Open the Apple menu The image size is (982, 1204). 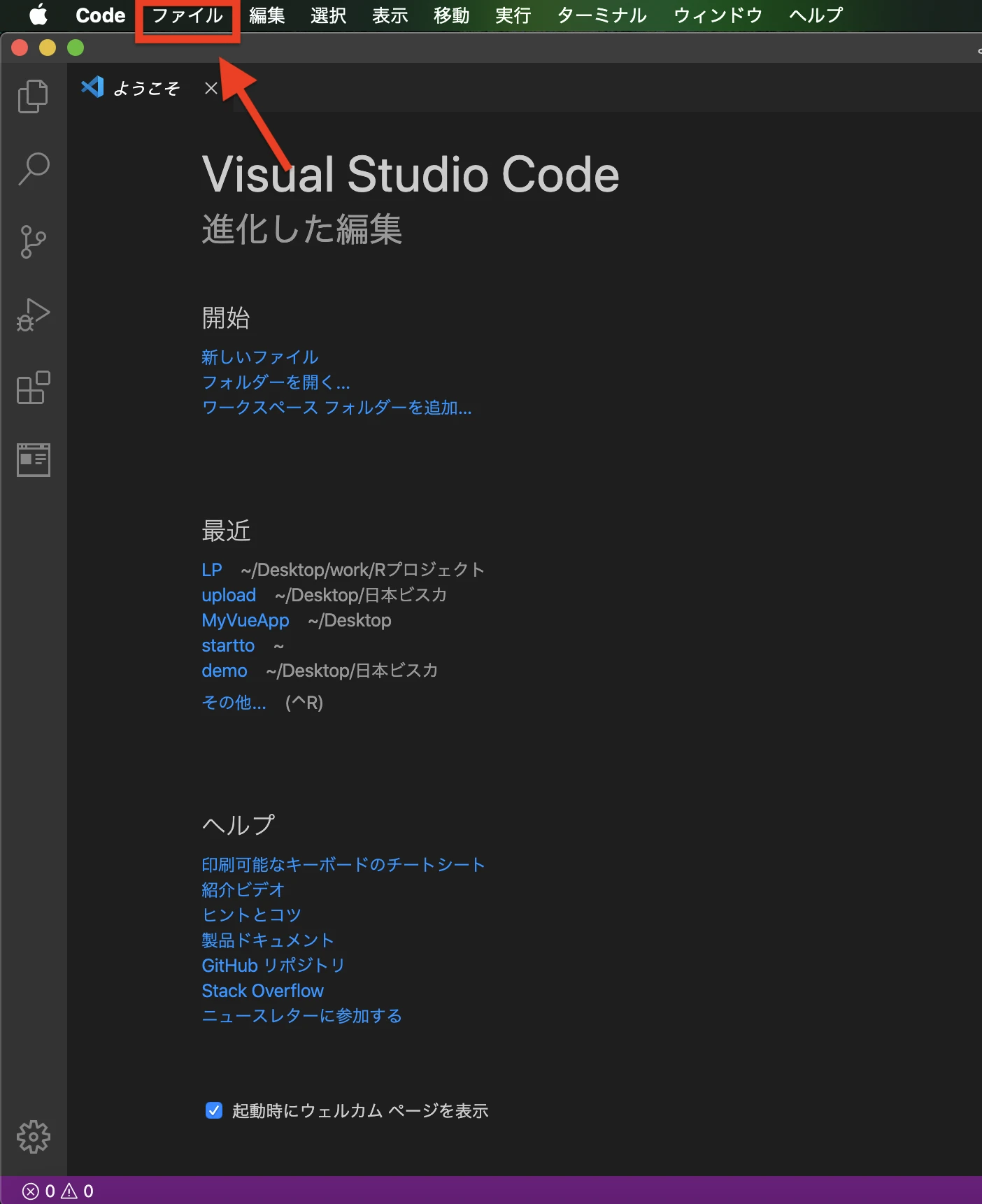39,15
